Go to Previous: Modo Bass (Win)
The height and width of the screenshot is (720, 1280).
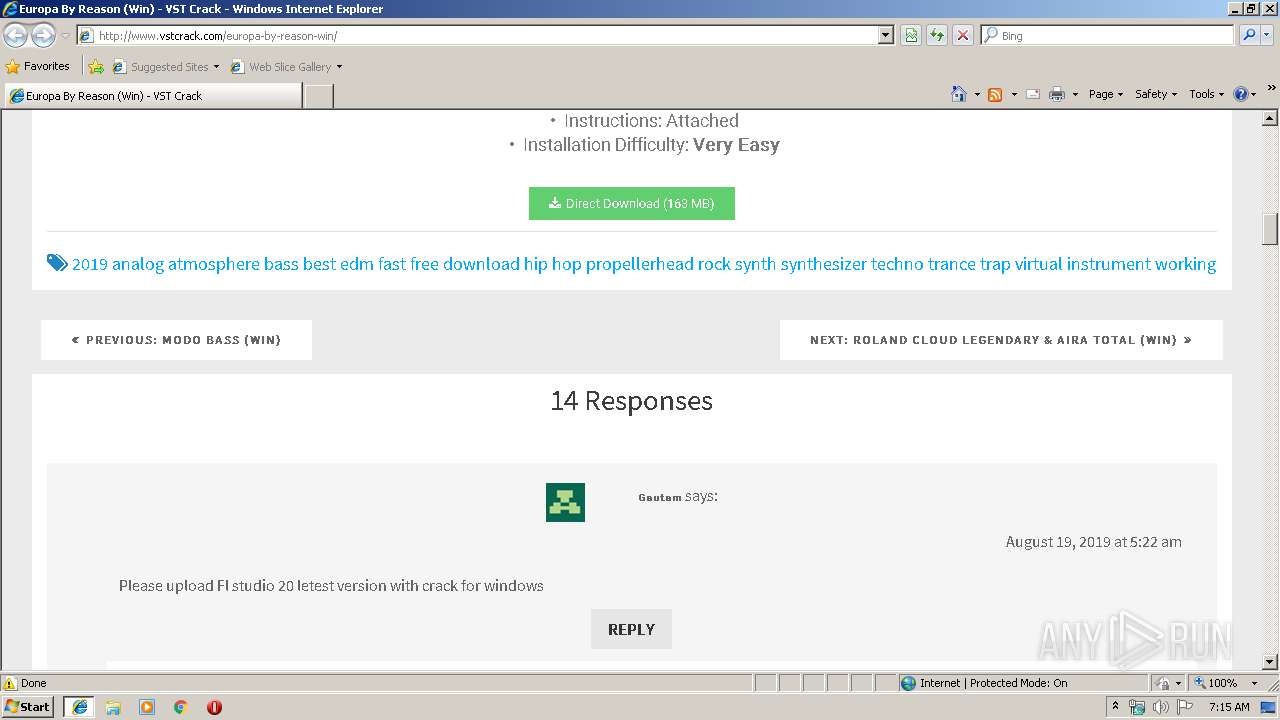(x=176, y=340)
